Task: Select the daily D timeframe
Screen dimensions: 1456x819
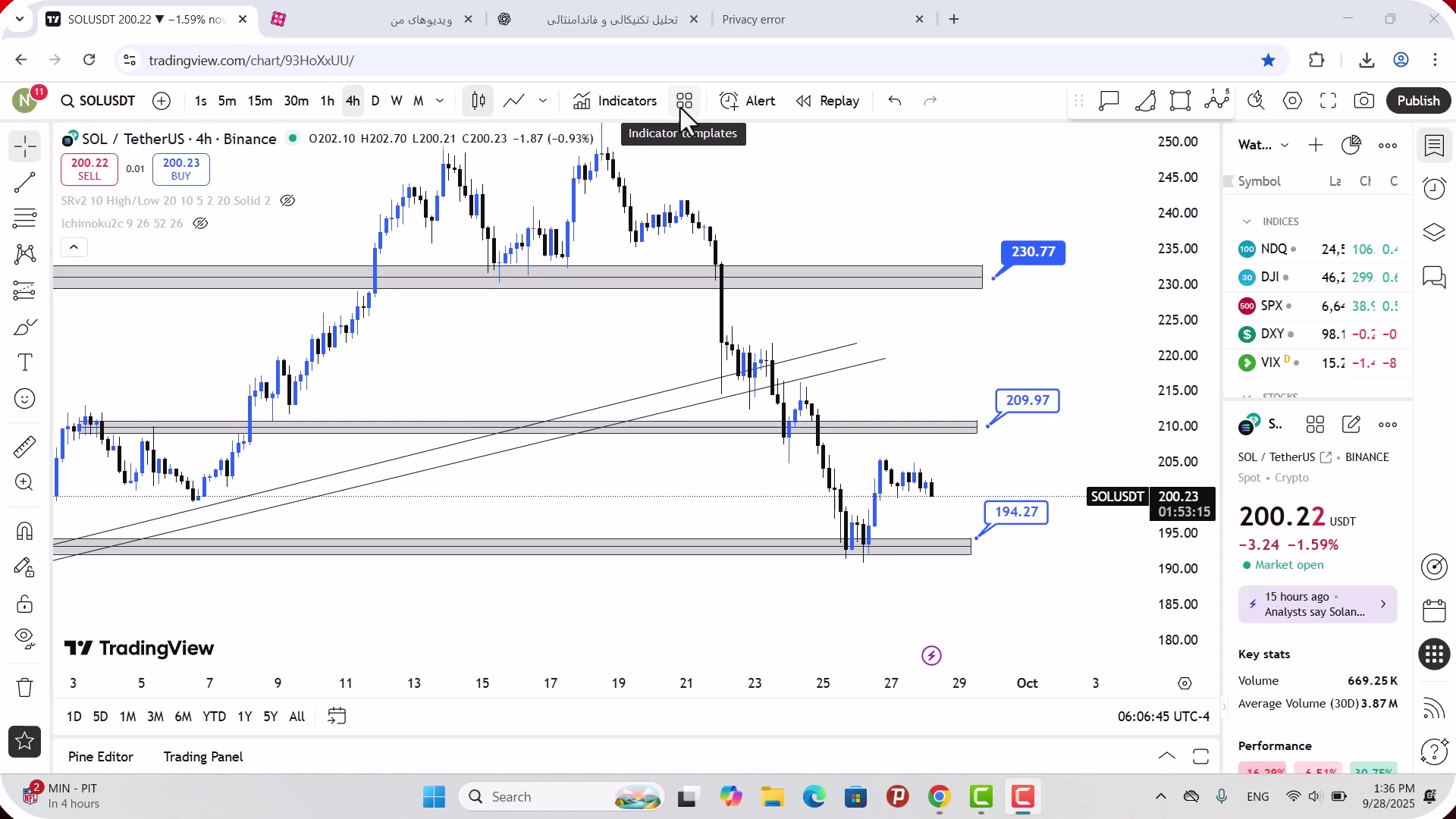Action: click(375, 101)
